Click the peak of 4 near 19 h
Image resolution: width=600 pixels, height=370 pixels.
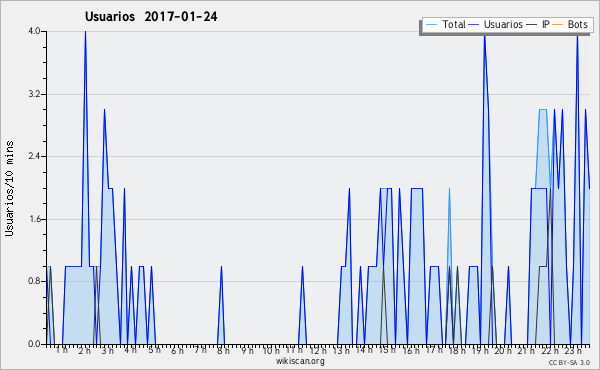[x=485, y=36]
